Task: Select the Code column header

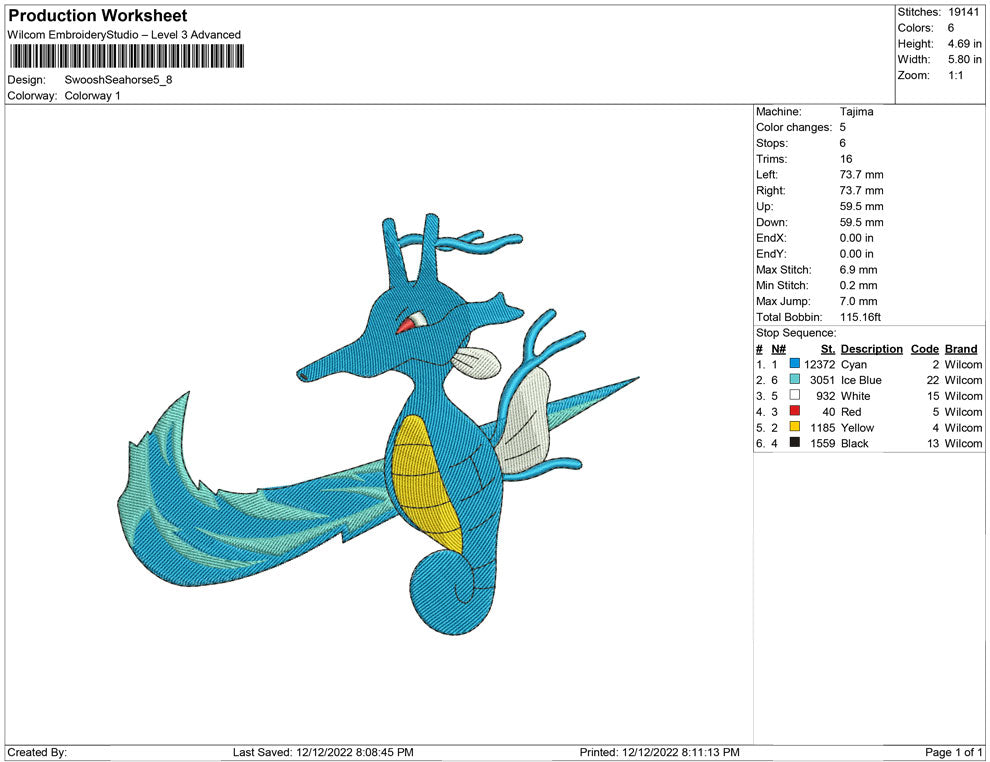Action: 924,349
